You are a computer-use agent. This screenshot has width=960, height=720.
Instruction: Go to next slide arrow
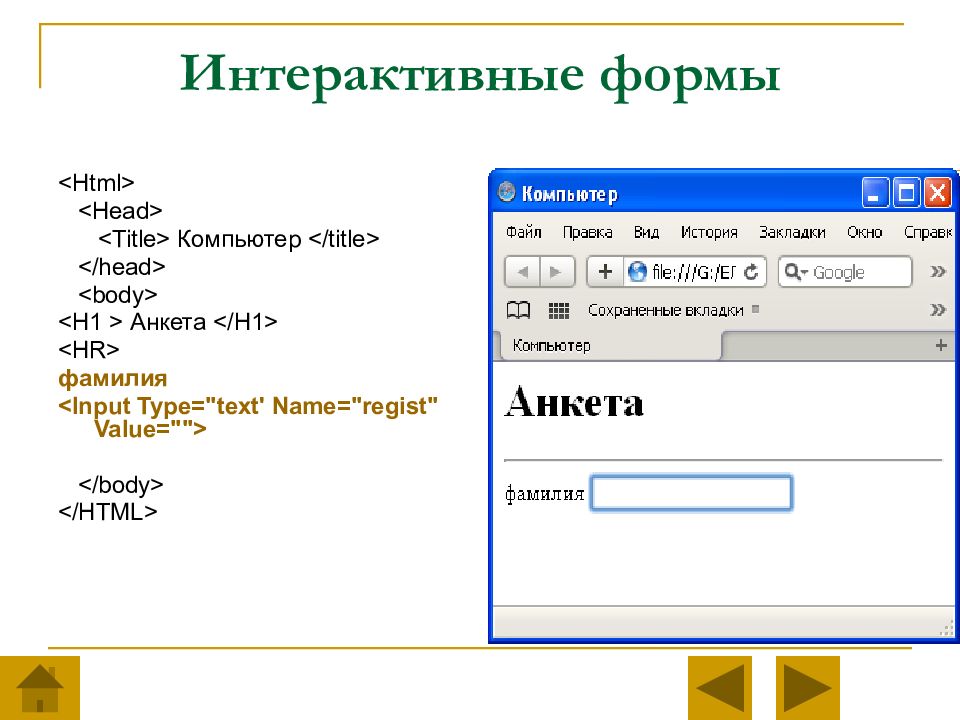808,688
